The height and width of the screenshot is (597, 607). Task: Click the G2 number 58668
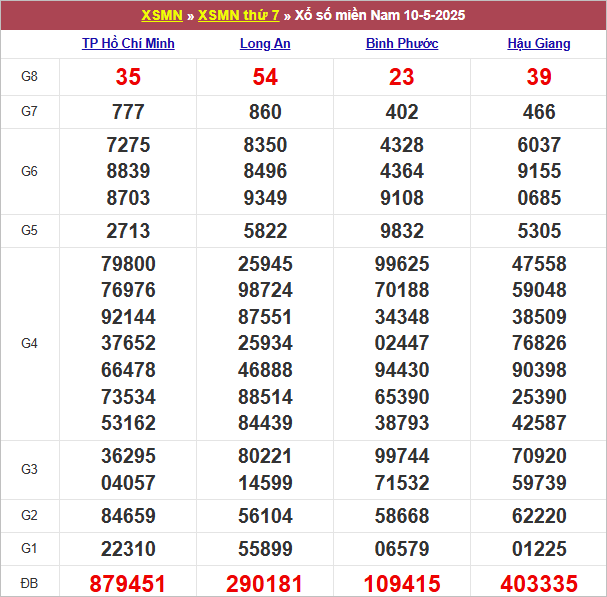(402, 516)
